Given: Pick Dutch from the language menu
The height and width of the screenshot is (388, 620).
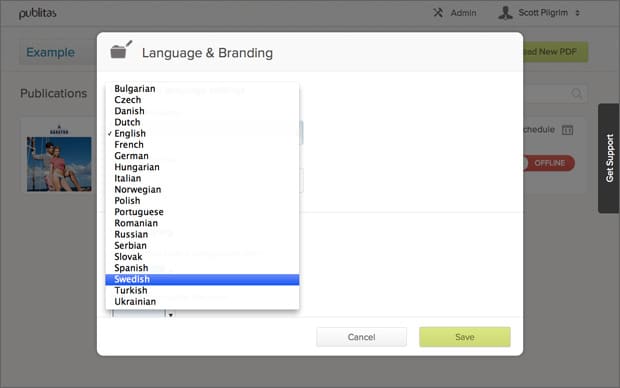Looking at the screenshot, I should pos(202,122).
